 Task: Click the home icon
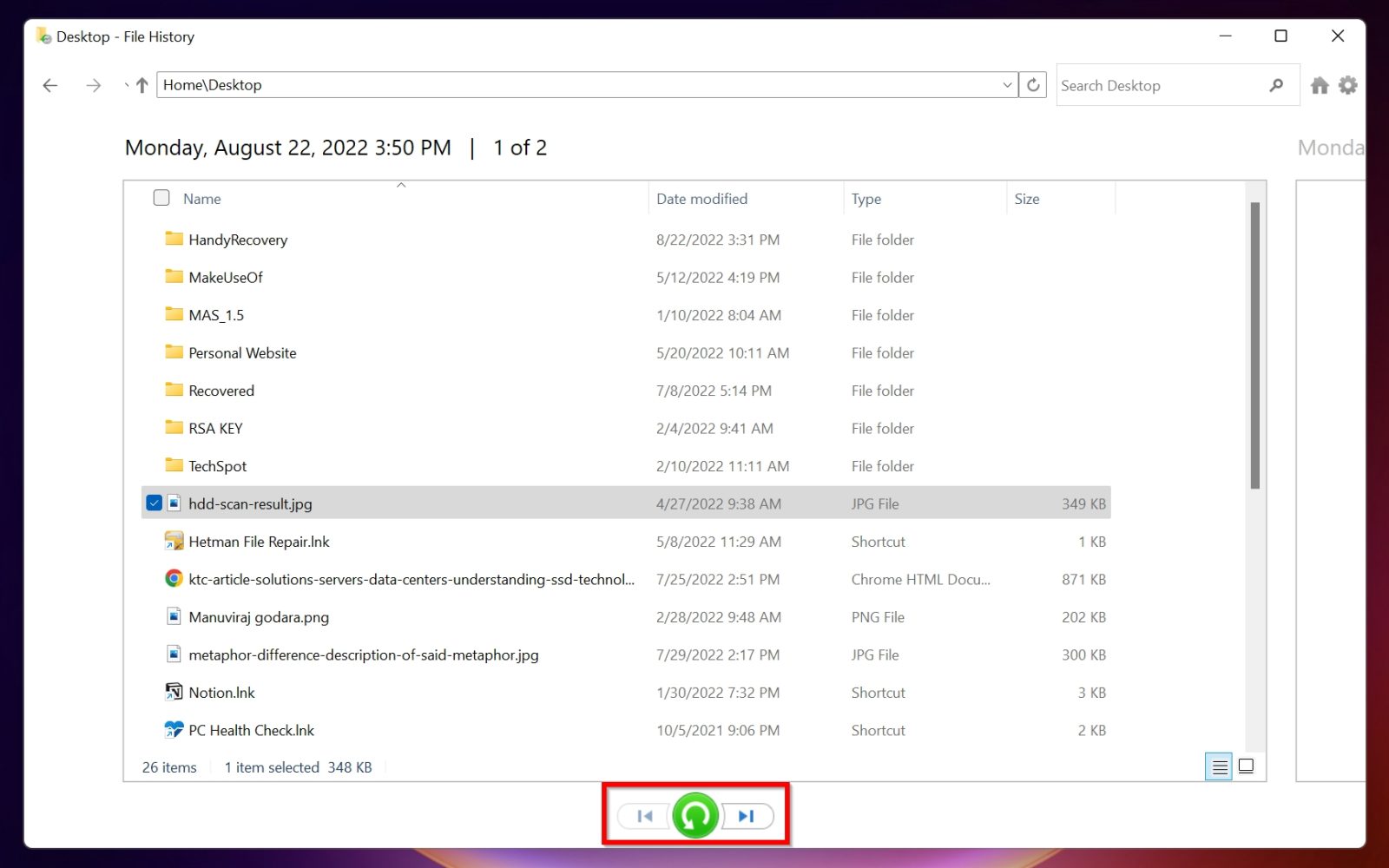[1319, 84]
